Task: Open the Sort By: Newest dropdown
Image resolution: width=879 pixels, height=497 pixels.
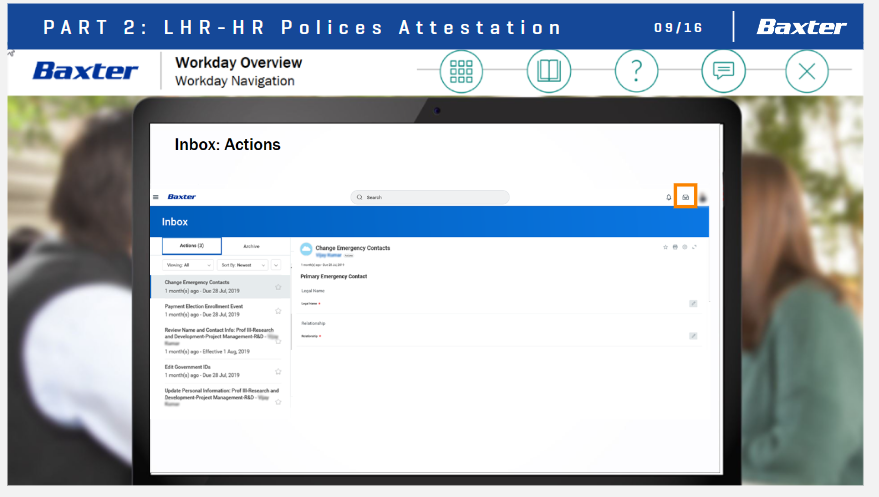Action: coord(242,265)
